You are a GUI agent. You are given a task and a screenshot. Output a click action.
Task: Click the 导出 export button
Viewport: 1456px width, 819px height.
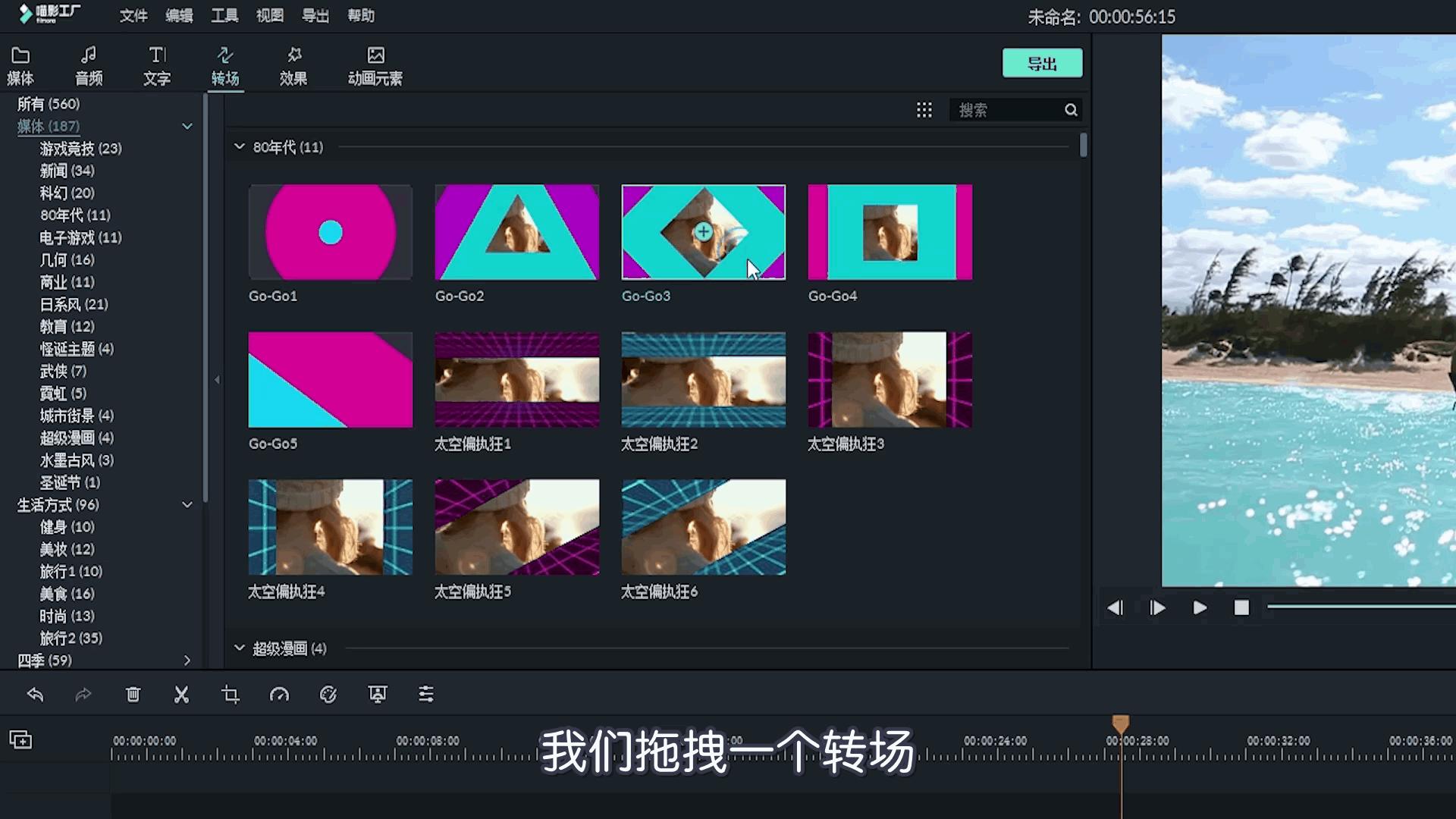1042,63
